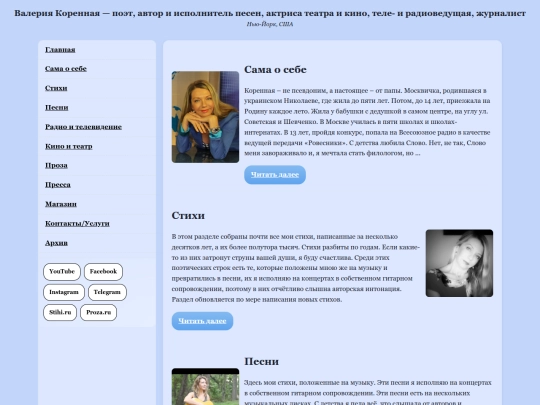Click the Стихи section heading
Image resolution: width=540 pixels, height=405 pixels.
[188, 216]
